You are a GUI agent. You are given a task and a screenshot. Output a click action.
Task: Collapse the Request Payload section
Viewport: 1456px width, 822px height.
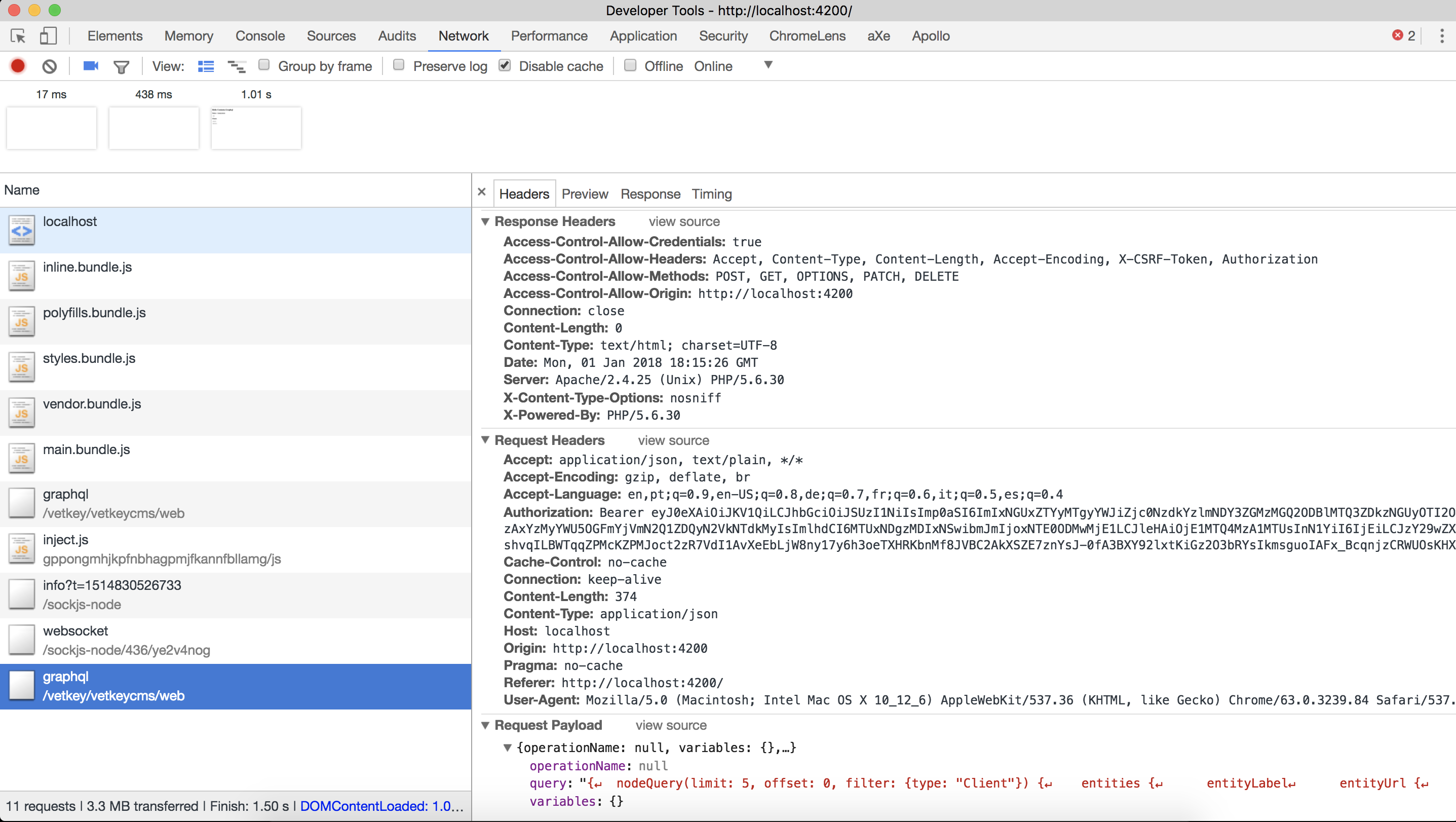(485, 725)
